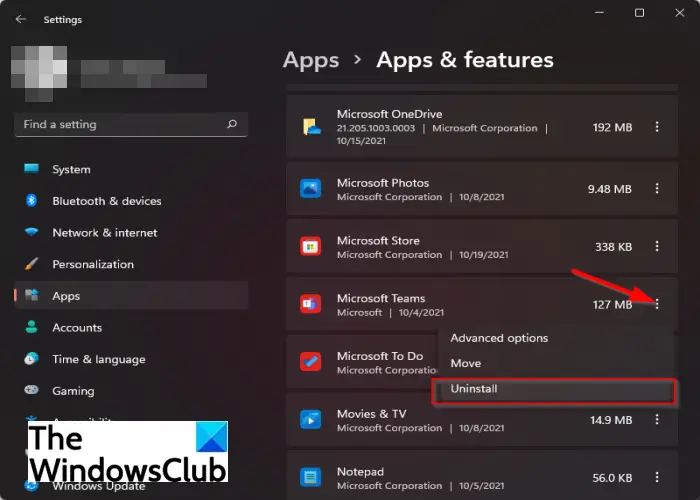Viewport: 700px width, 500px height.
Task: Click the Network wifi icon
Action: click(x=31, y=232)
